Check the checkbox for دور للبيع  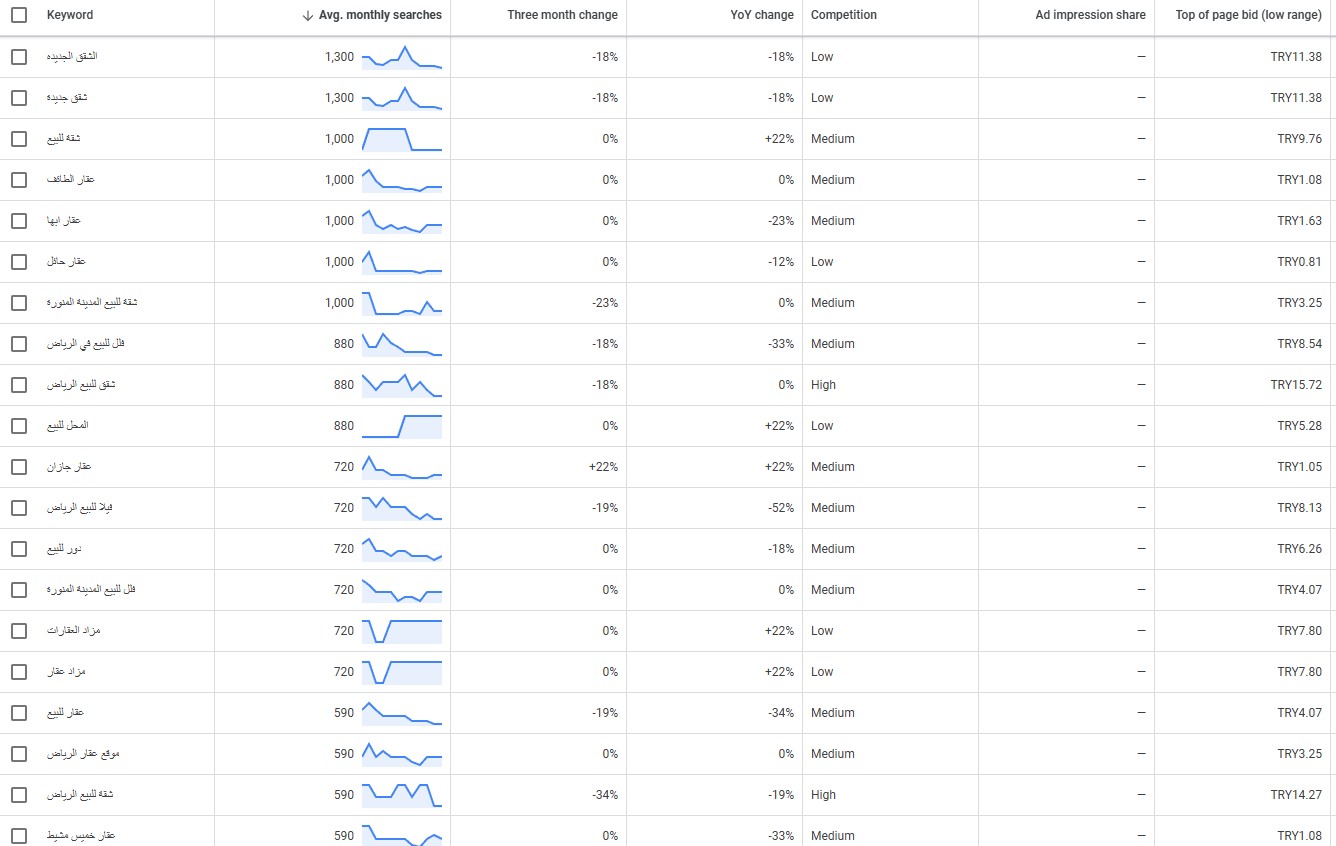[x=18, y=548]
